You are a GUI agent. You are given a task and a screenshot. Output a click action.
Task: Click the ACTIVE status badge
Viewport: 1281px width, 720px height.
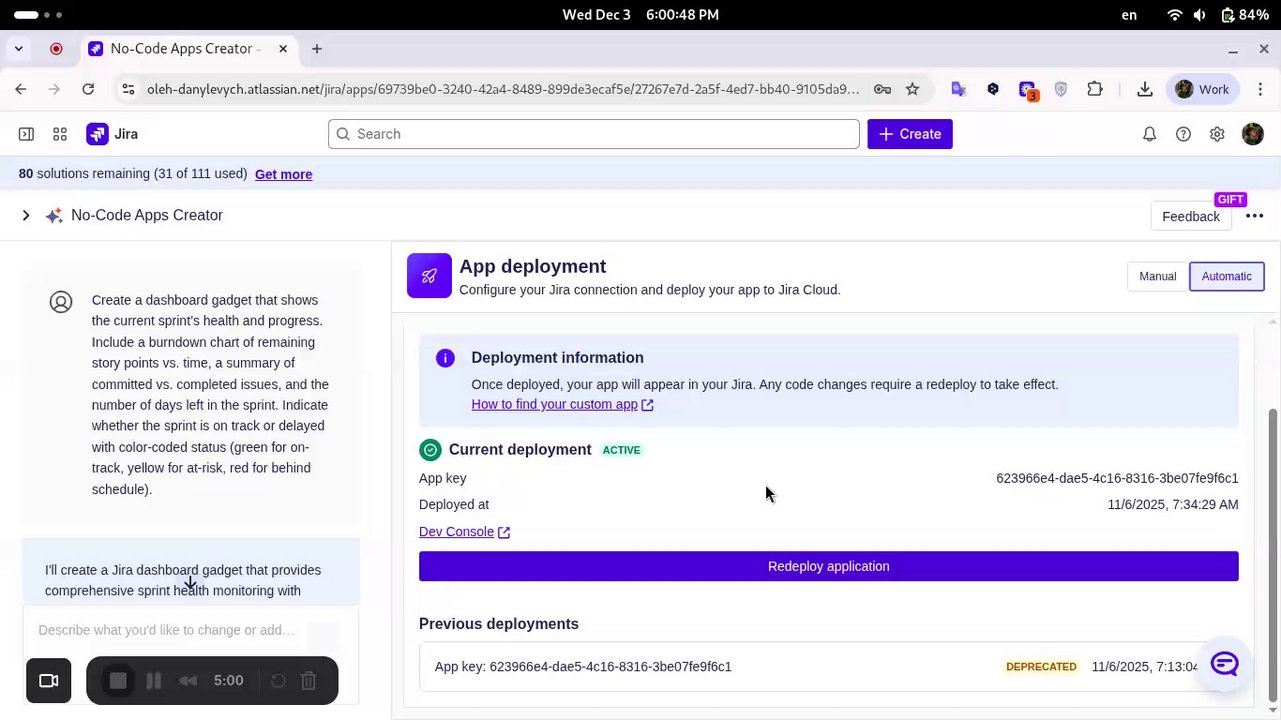click(x=621, y=450)
